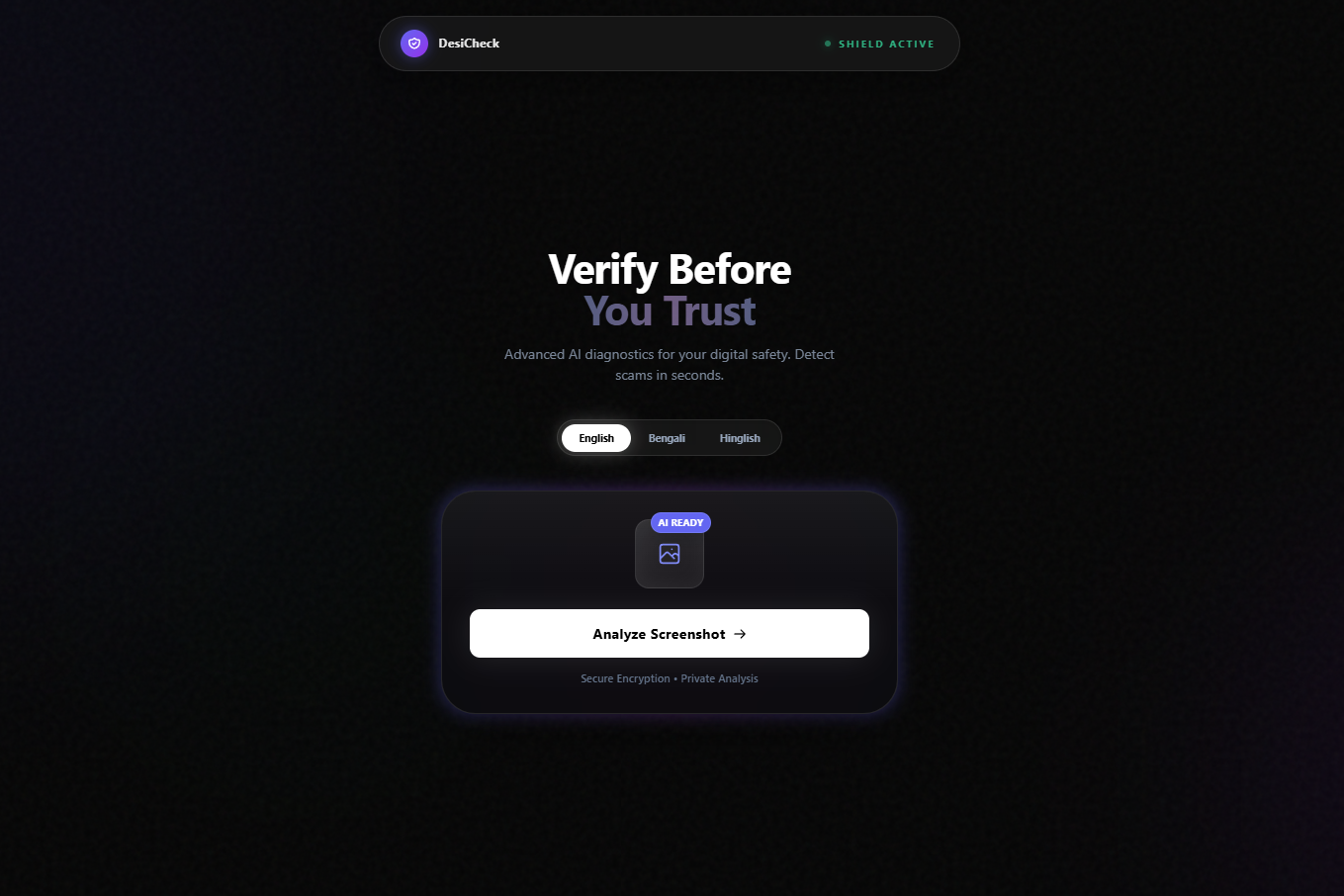The image size is (1344, 896).
Task: Click the green Shield Active status dot
Action: pyautogui.click(x=828, y=44)
